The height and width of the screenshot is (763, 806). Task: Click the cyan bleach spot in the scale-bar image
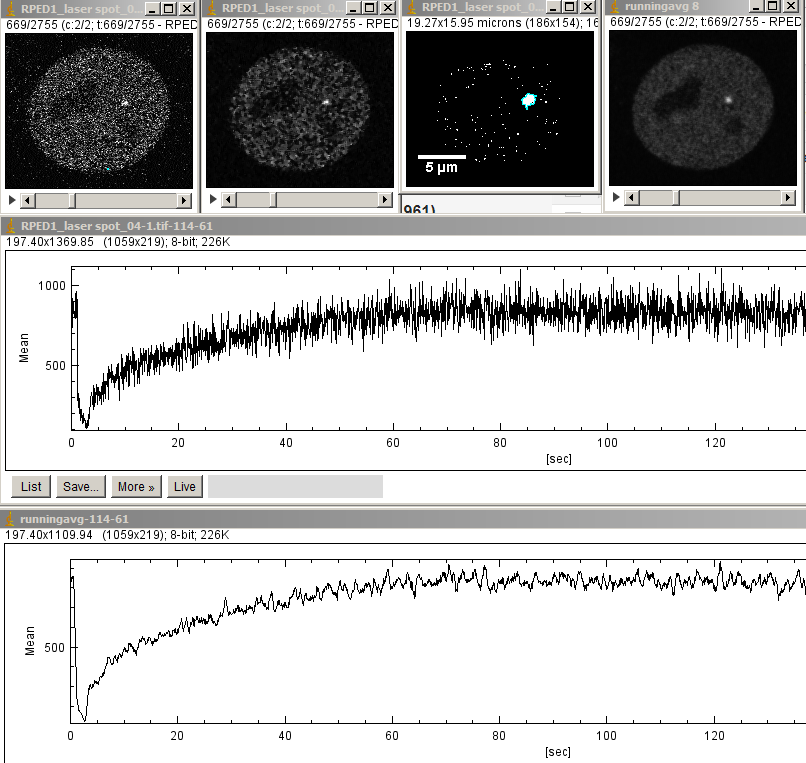click(529, 99)
